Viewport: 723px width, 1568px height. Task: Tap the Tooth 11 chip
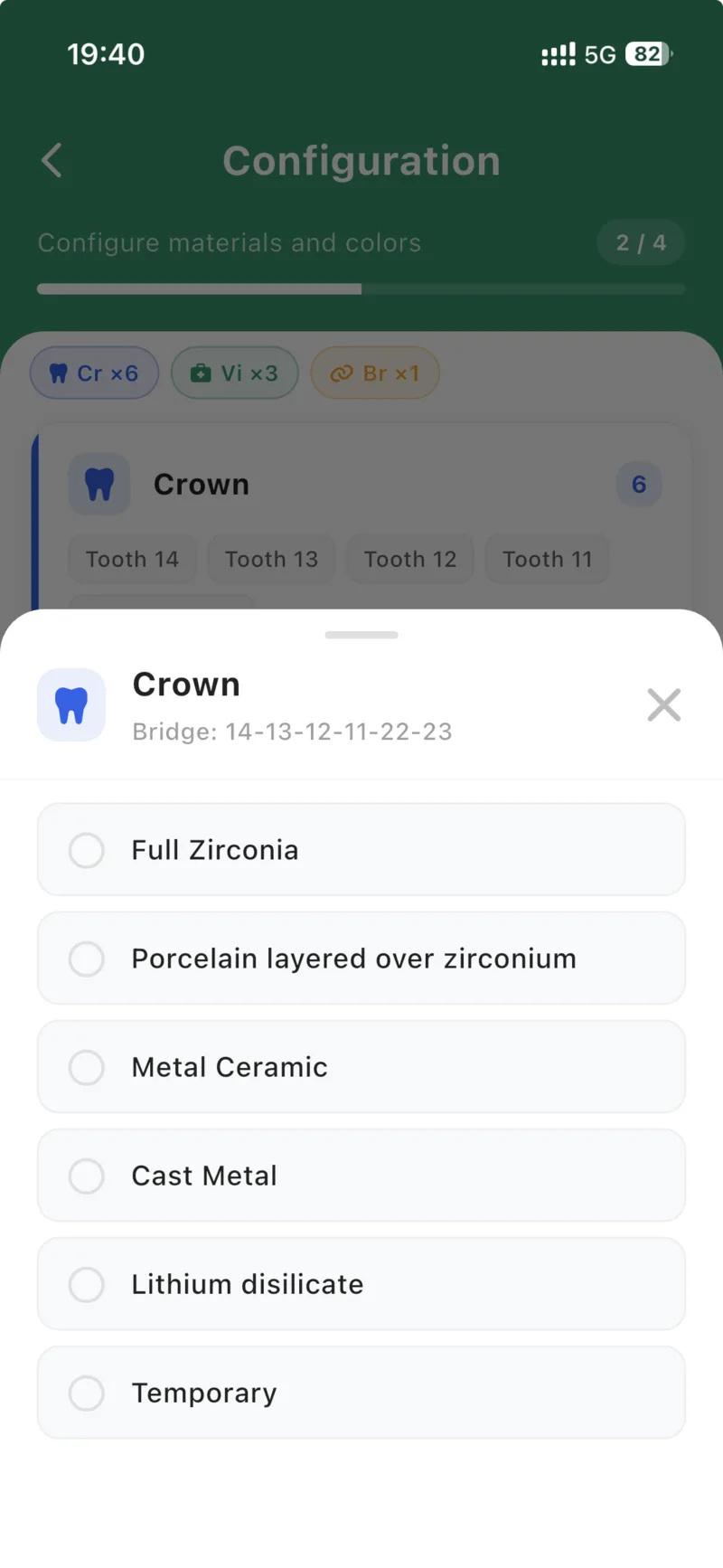[547, 560]
